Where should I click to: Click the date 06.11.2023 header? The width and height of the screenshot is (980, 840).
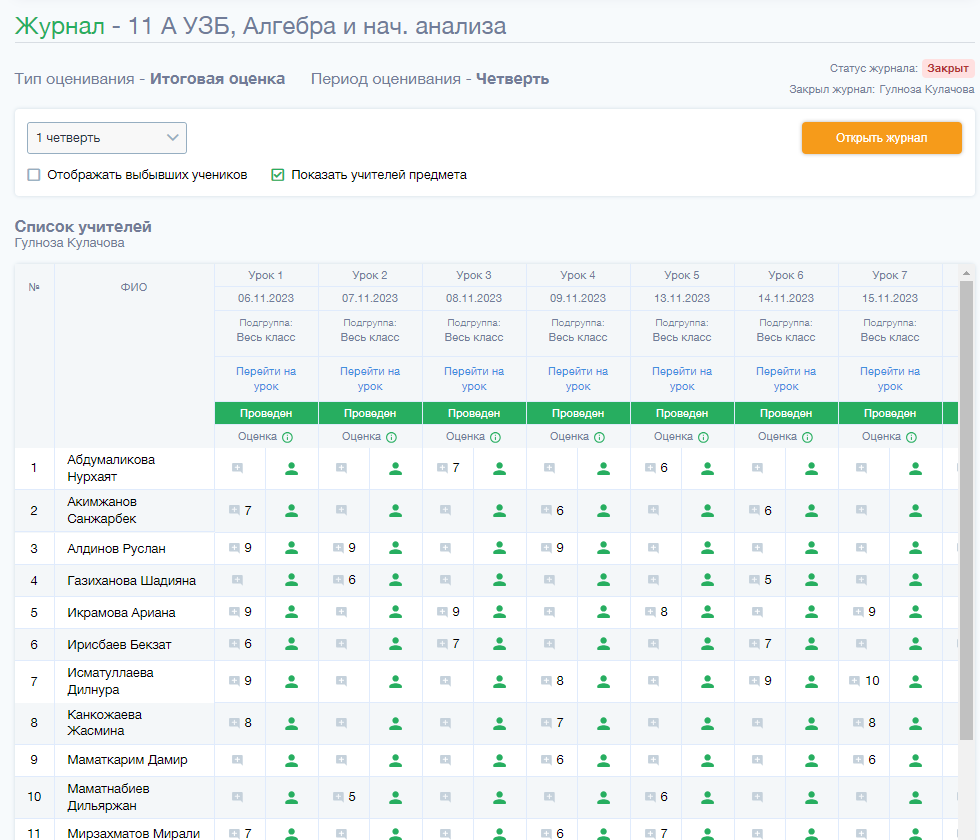coord(266,299)
